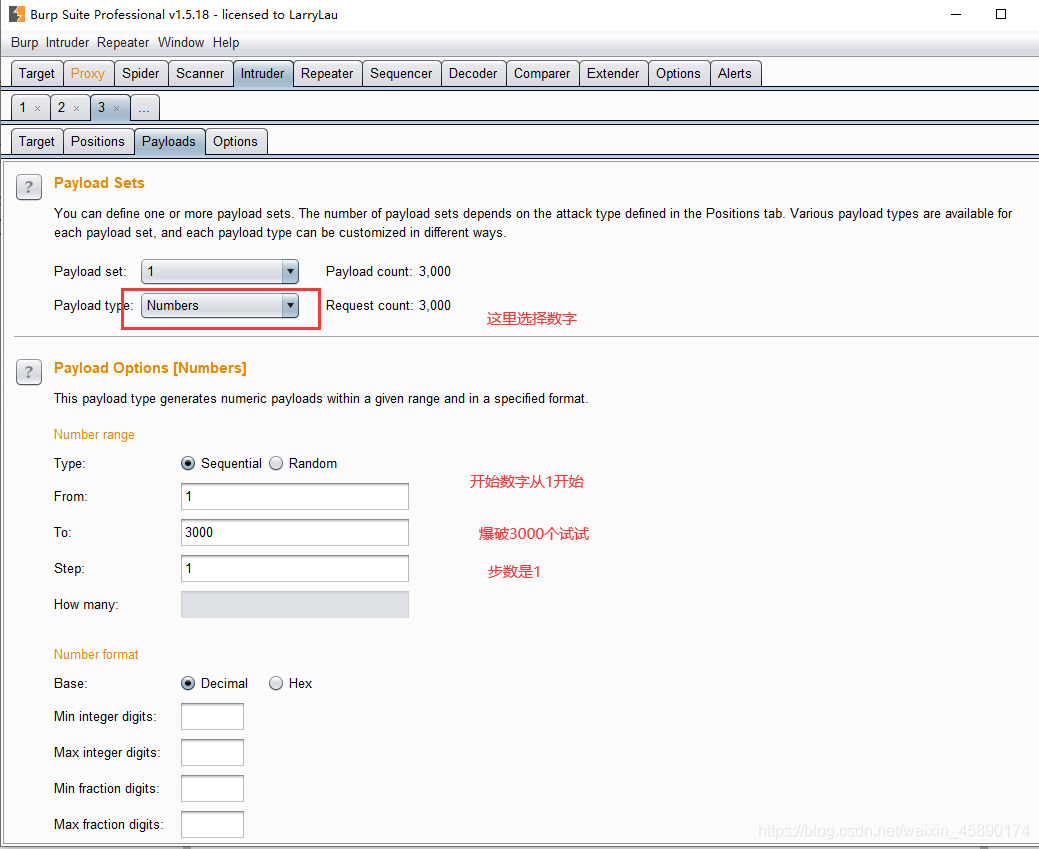Click the disabled How many field
1039x849 pixels.
point(295,604)
